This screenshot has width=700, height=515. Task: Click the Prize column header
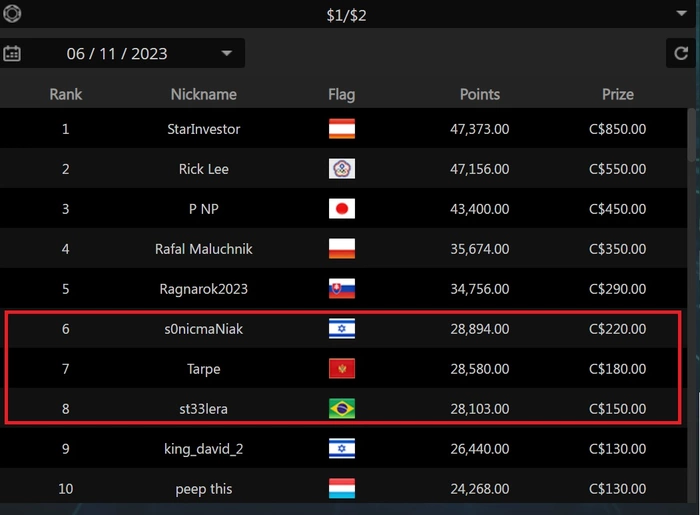618,94
